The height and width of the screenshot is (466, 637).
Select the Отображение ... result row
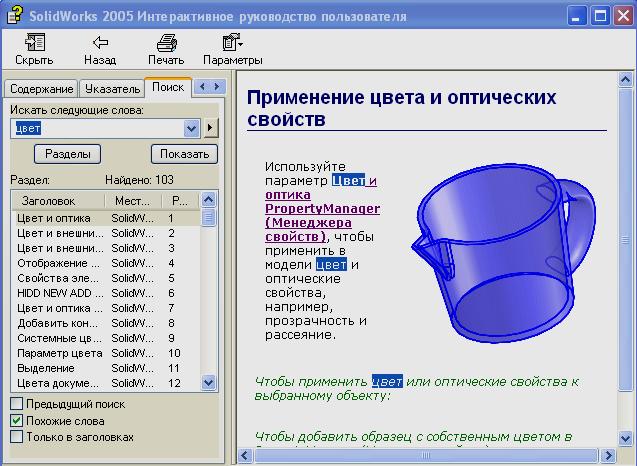(x=106, y=263)
